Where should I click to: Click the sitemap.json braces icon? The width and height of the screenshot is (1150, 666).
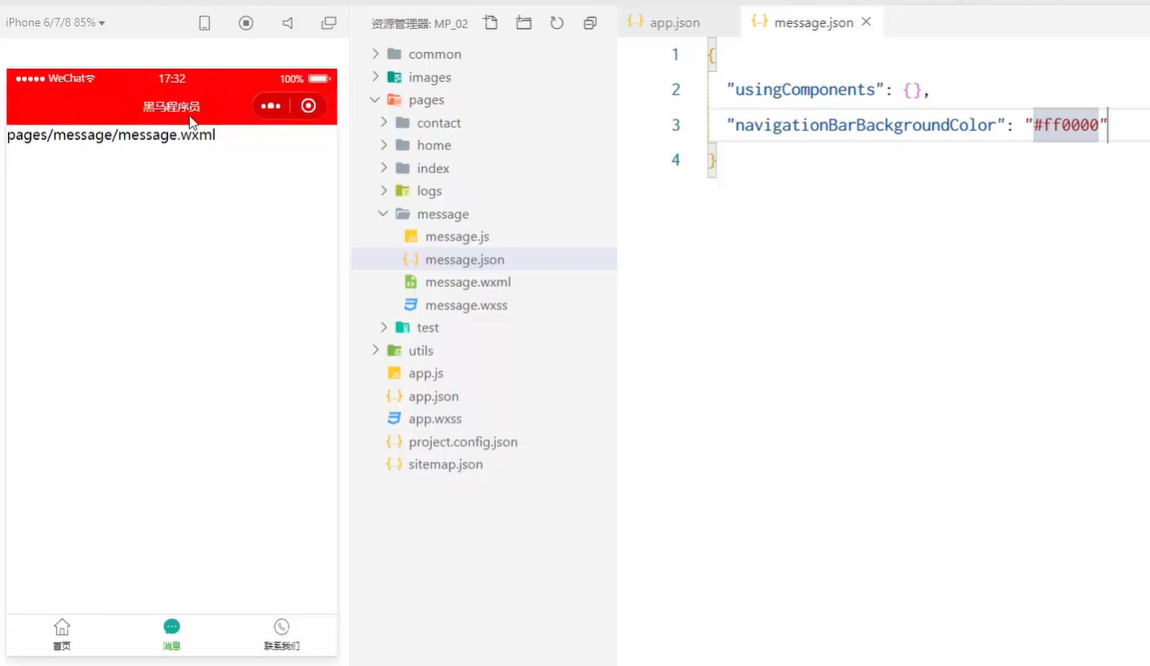[395, 464]
